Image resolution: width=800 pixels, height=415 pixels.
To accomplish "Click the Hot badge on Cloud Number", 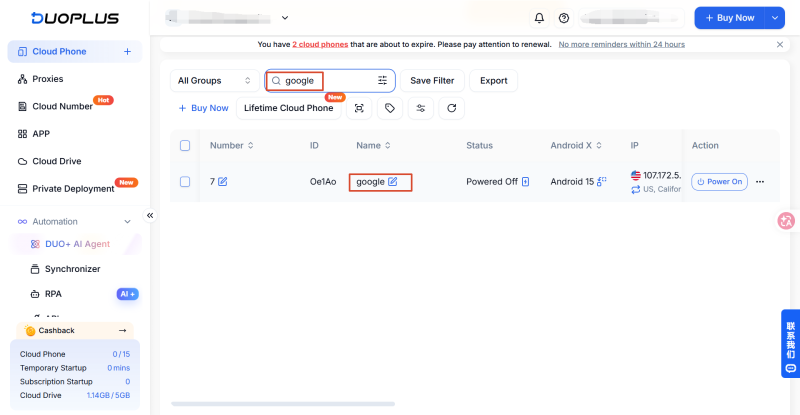I will (x=103, y=100).
